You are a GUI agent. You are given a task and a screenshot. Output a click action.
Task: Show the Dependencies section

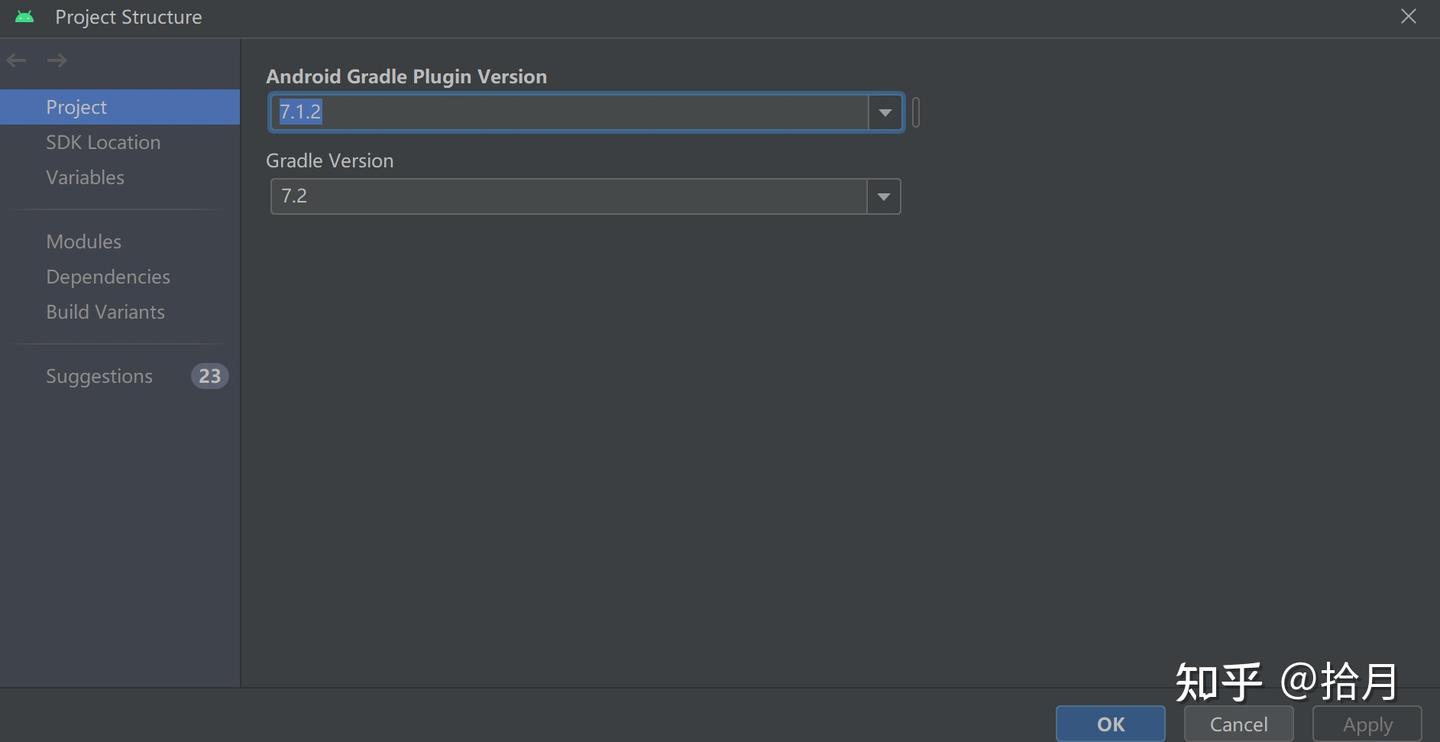coord(108,276)
